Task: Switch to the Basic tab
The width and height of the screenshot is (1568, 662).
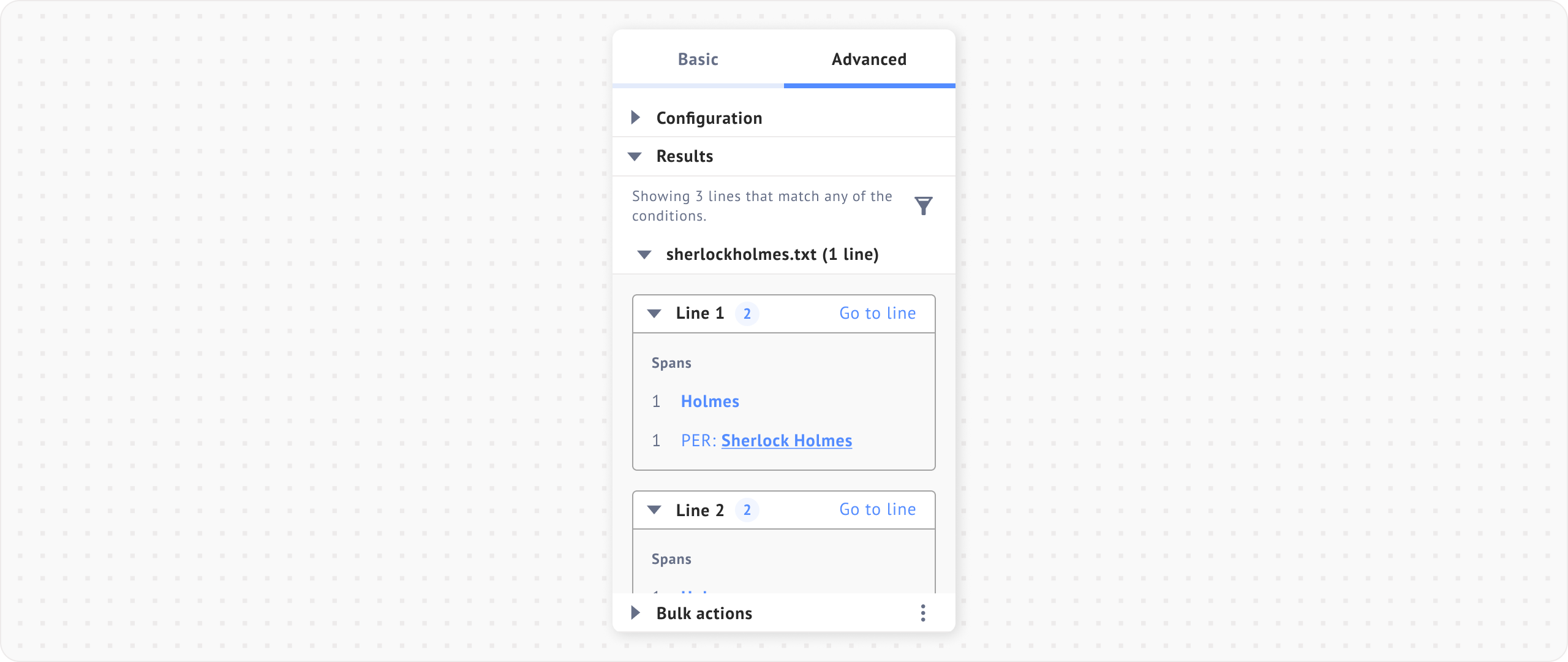Action: [698, 59]
